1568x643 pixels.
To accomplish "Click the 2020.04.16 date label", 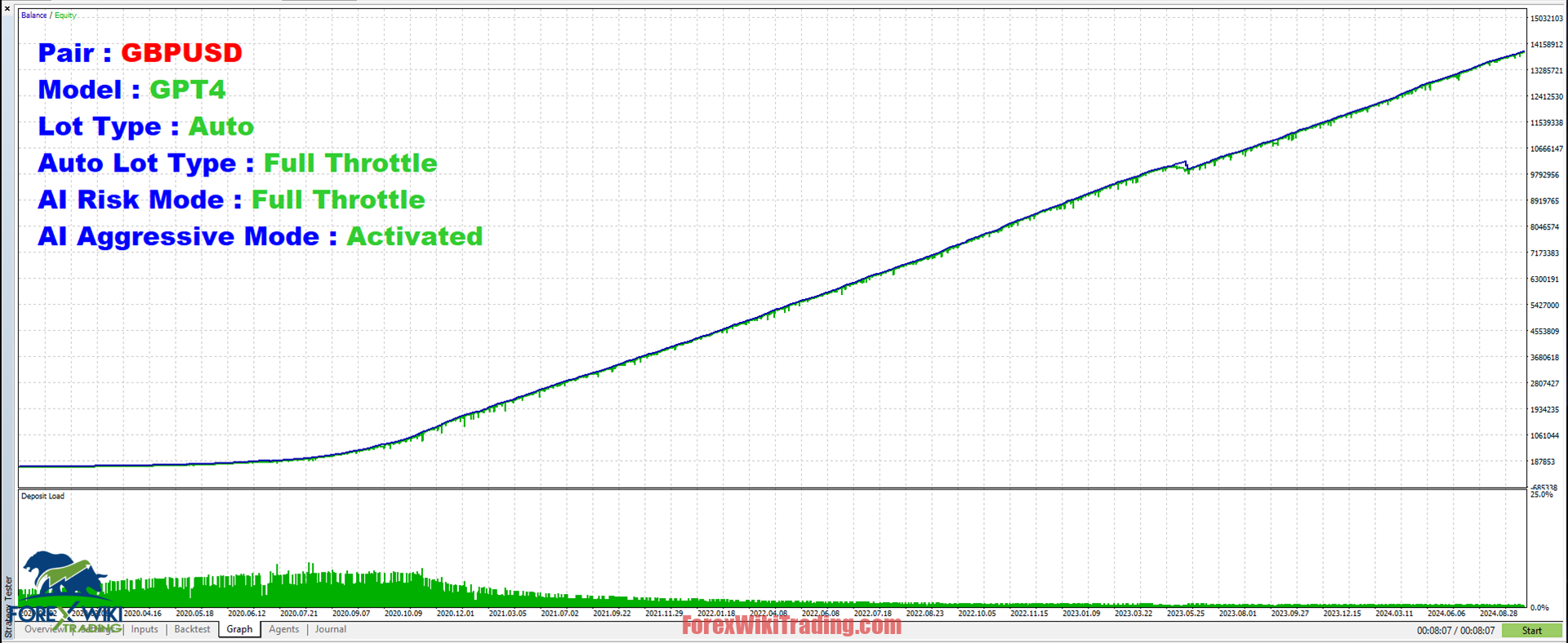I will tap(142, 614).
